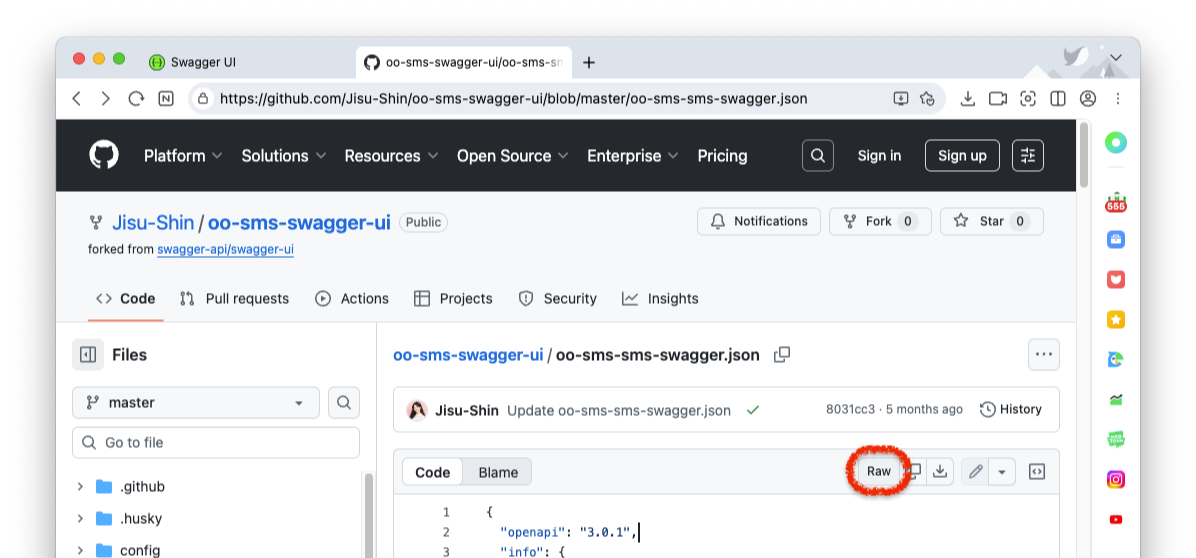Switch to the Code view toggle
Screen dimensions: 1196x558
coord(432,472)
